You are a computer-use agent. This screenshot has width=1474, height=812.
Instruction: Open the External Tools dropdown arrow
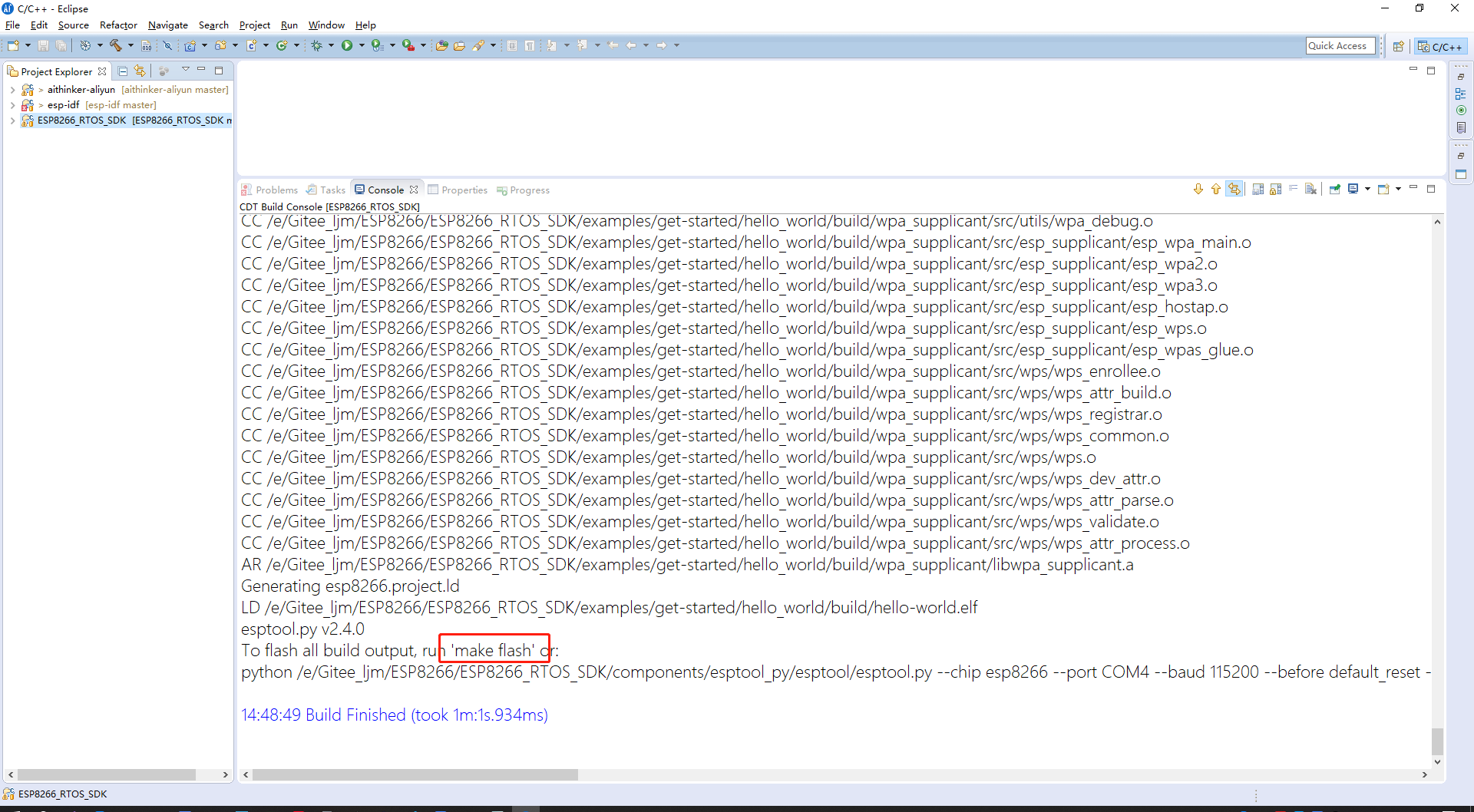(423, 46)
